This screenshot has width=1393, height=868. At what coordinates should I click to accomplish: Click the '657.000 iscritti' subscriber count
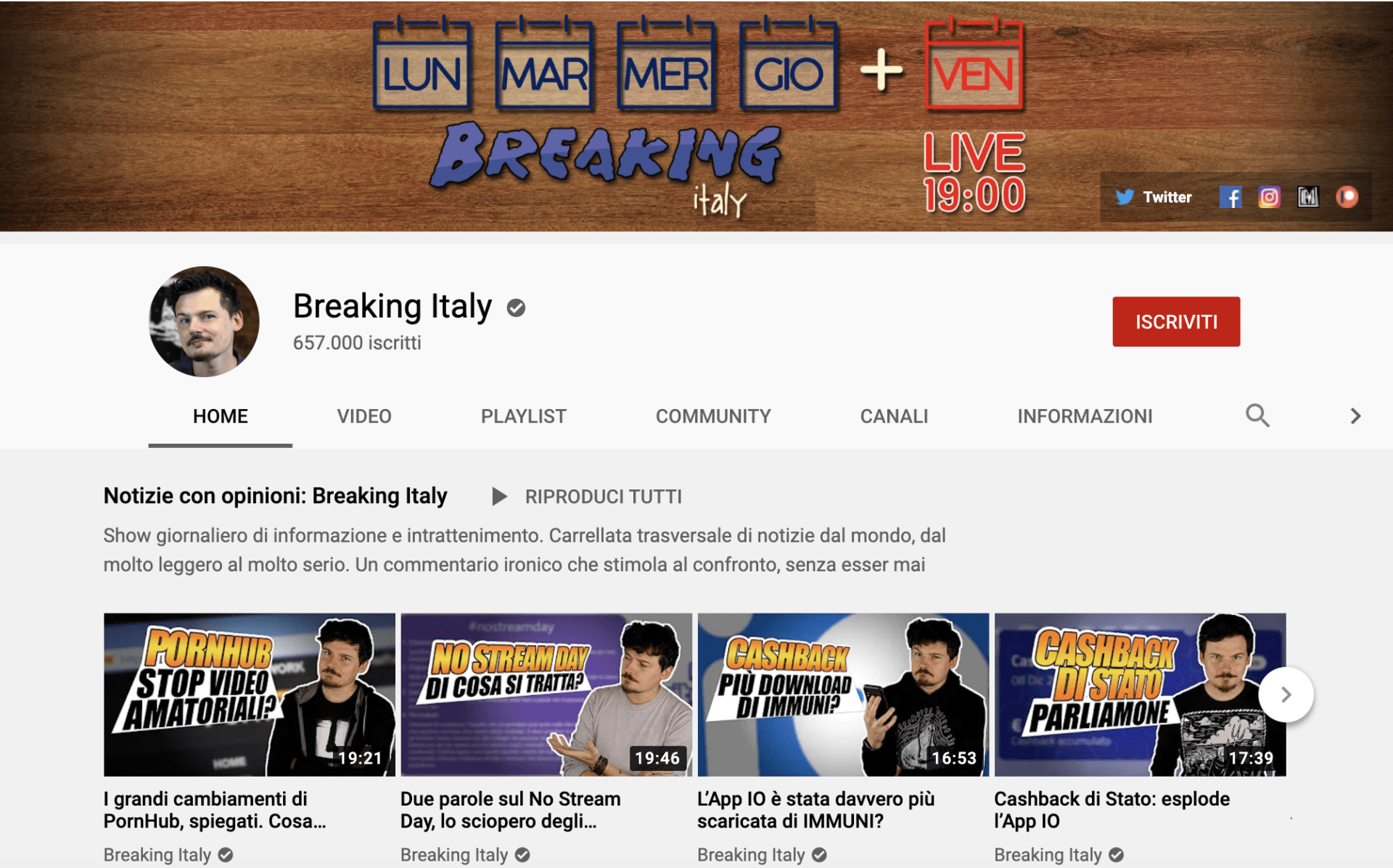[357, 343]
